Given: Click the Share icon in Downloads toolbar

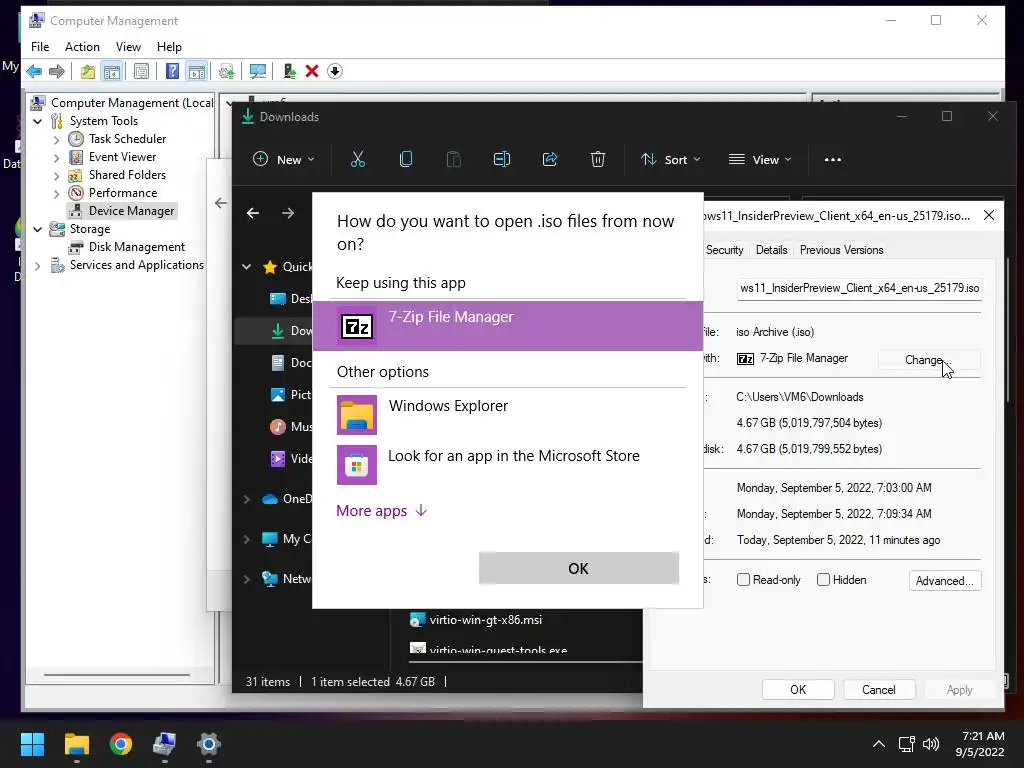Looking at the screenshot, I should click(550, 159).
